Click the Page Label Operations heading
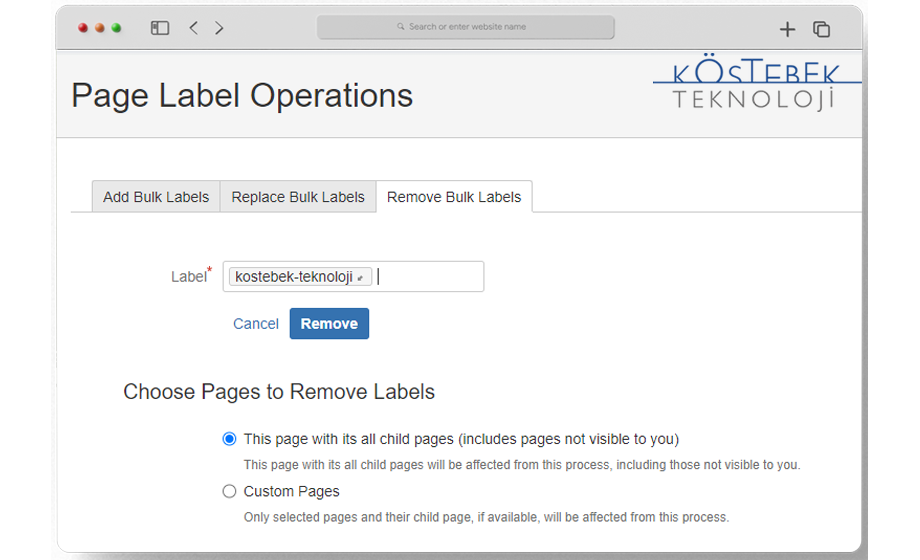Image resolution: width=920 pixels, height=560 pixels. 242,96
